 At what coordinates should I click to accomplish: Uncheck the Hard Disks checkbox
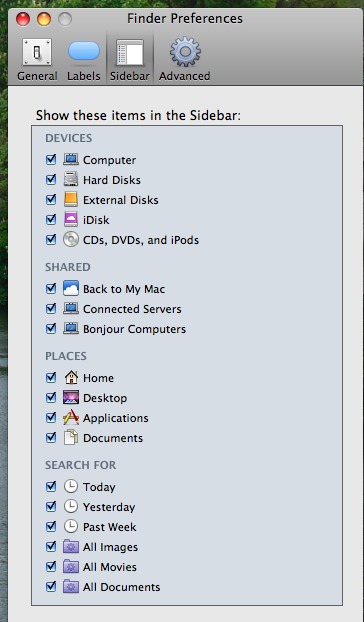point(51,179)
